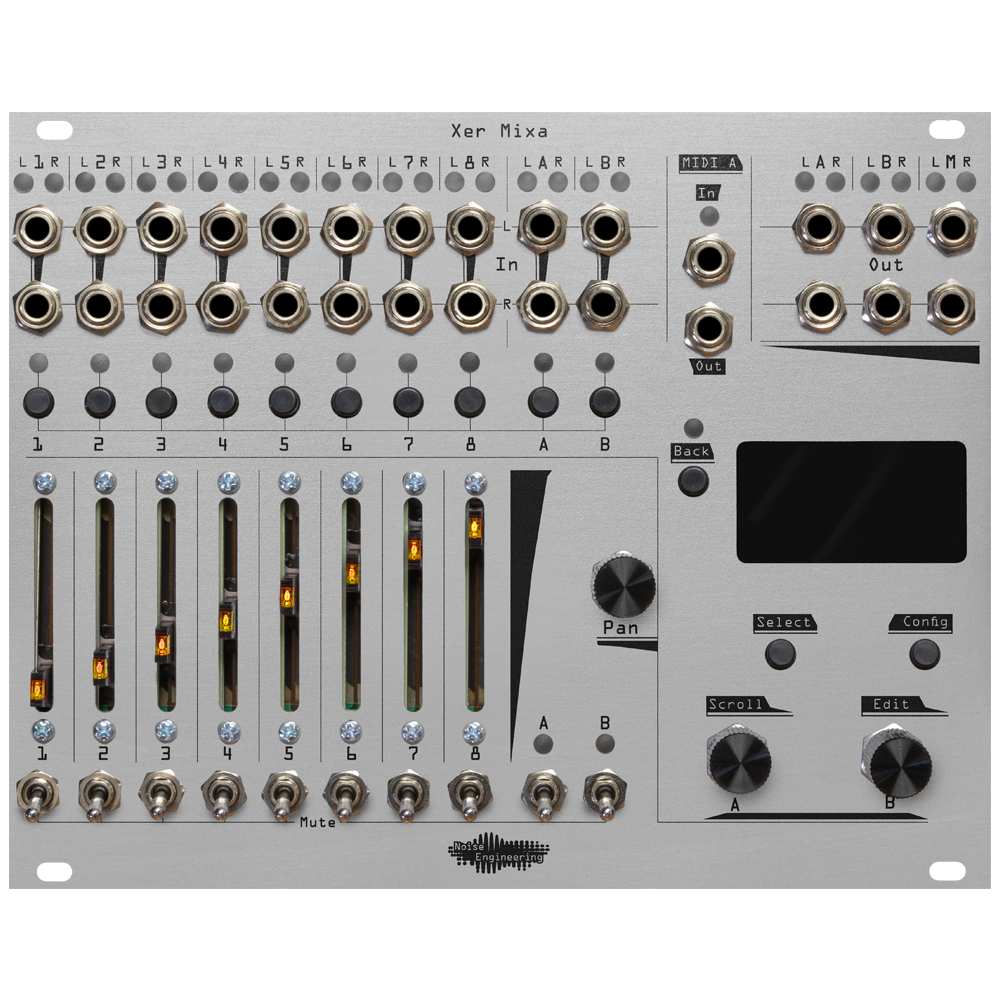Toggle the aux A Mute switch
Viewport: 1000px width, 1000px height.
tap(543, 796)
